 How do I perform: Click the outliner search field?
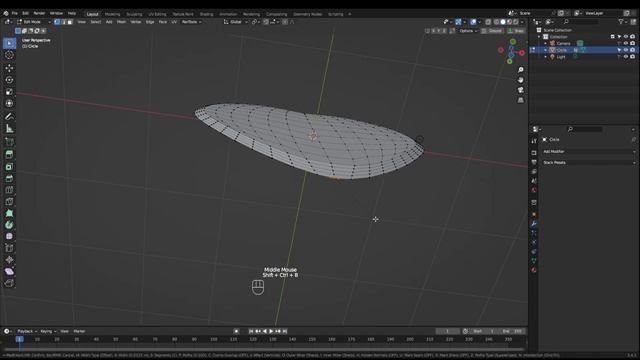tap(582, 22)
